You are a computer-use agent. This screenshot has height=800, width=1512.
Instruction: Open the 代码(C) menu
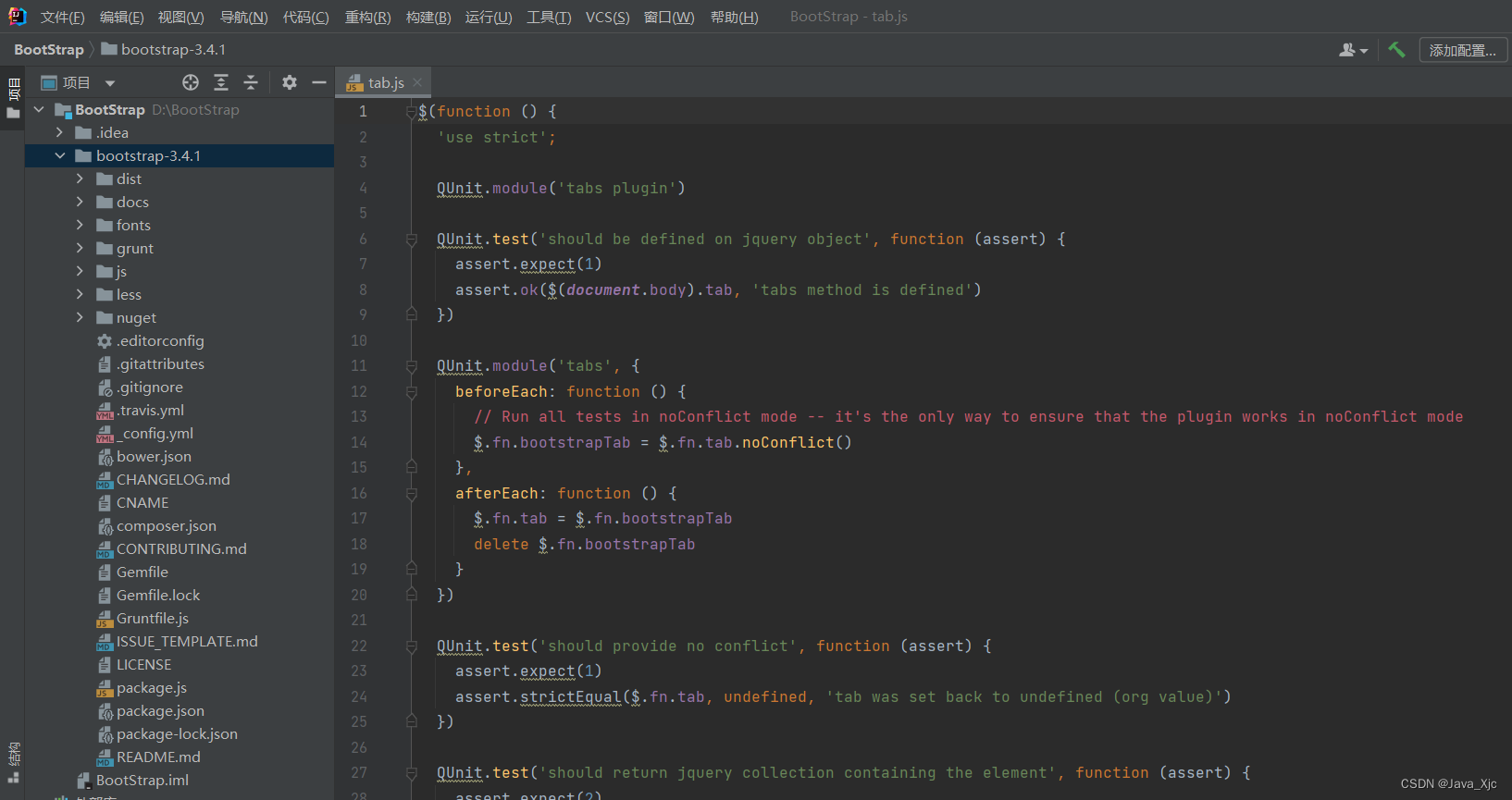[x=305, y=17]
